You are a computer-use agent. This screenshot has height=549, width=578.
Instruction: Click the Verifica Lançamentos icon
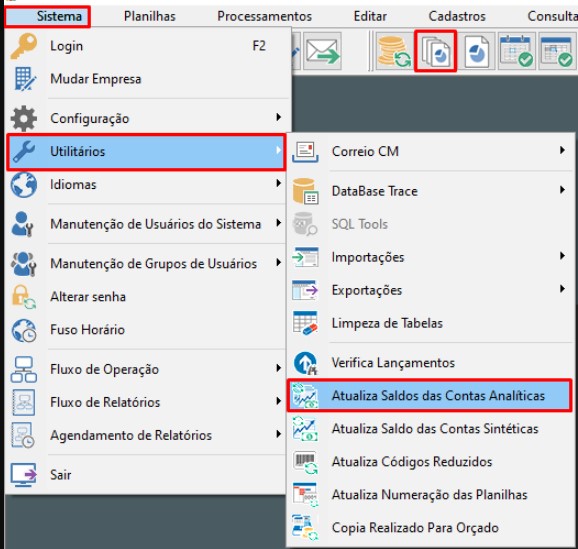tap(305, 363)
